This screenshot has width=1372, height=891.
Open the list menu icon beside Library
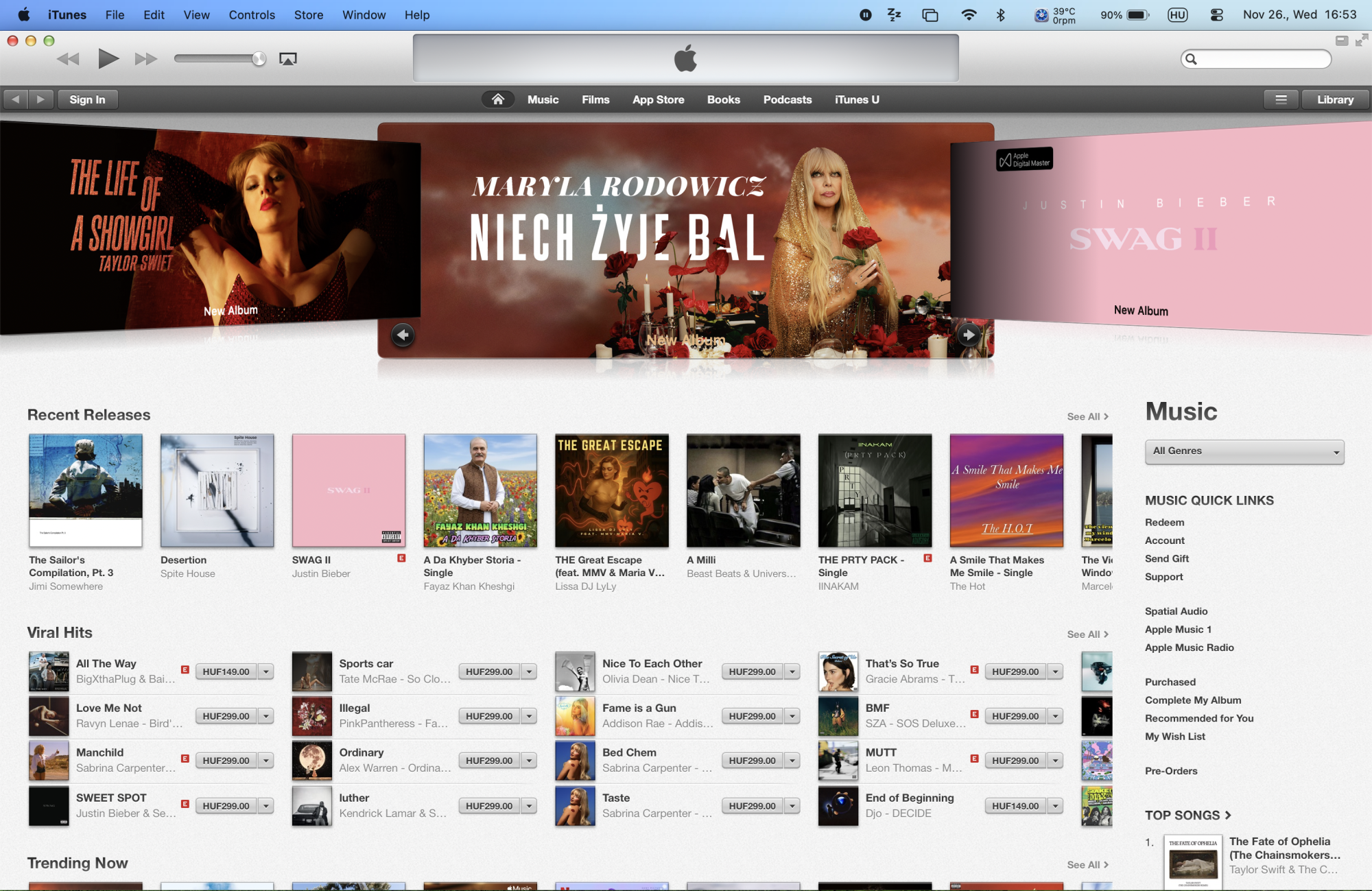(x=1281, y=99)
